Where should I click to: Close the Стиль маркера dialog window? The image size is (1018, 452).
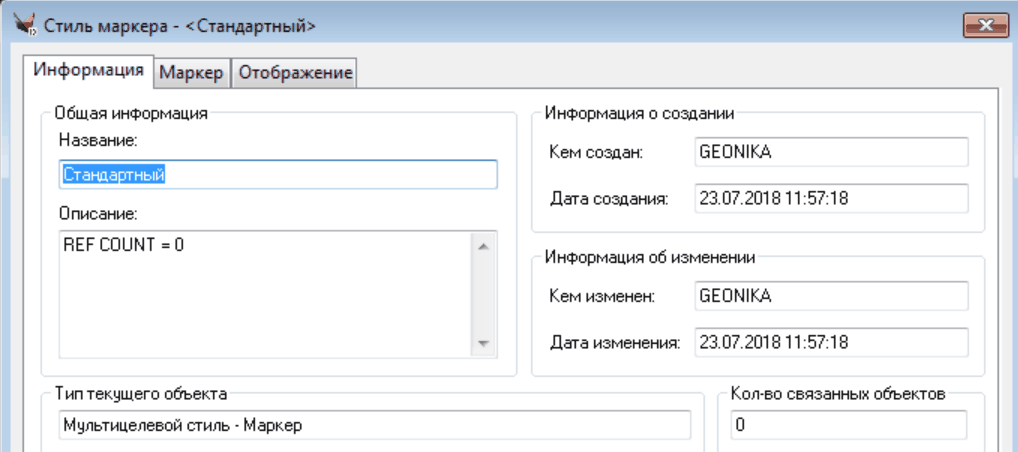[x=985, y=26]
